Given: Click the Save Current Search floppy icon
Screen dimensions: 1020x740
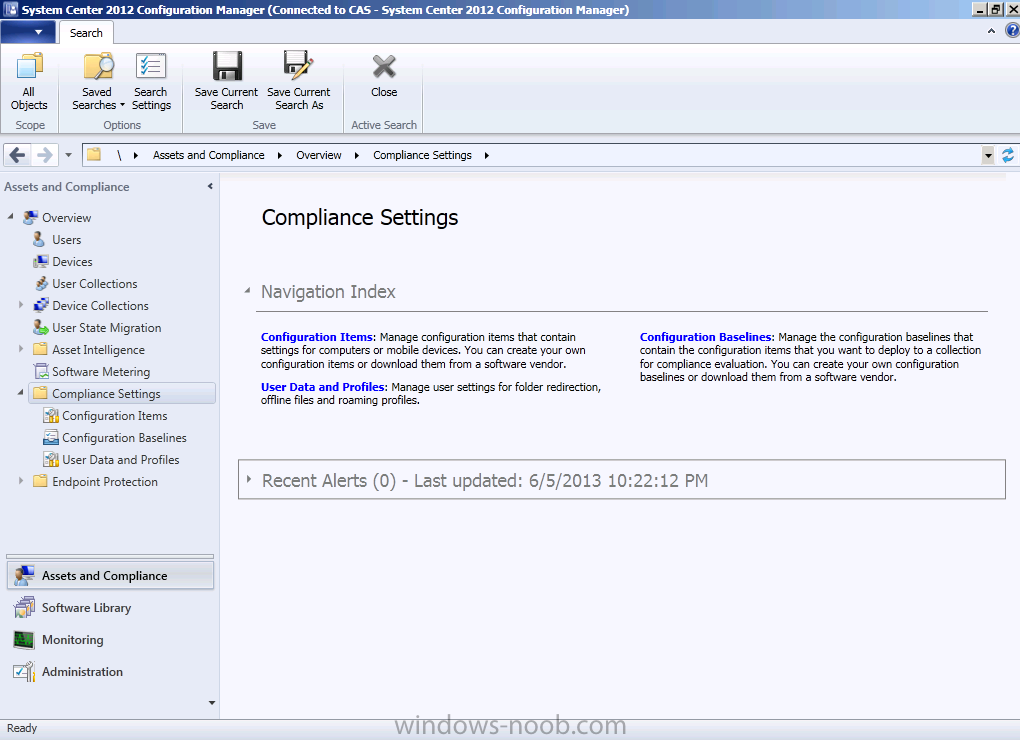Looking at the screenshot, I should point(227,66).
